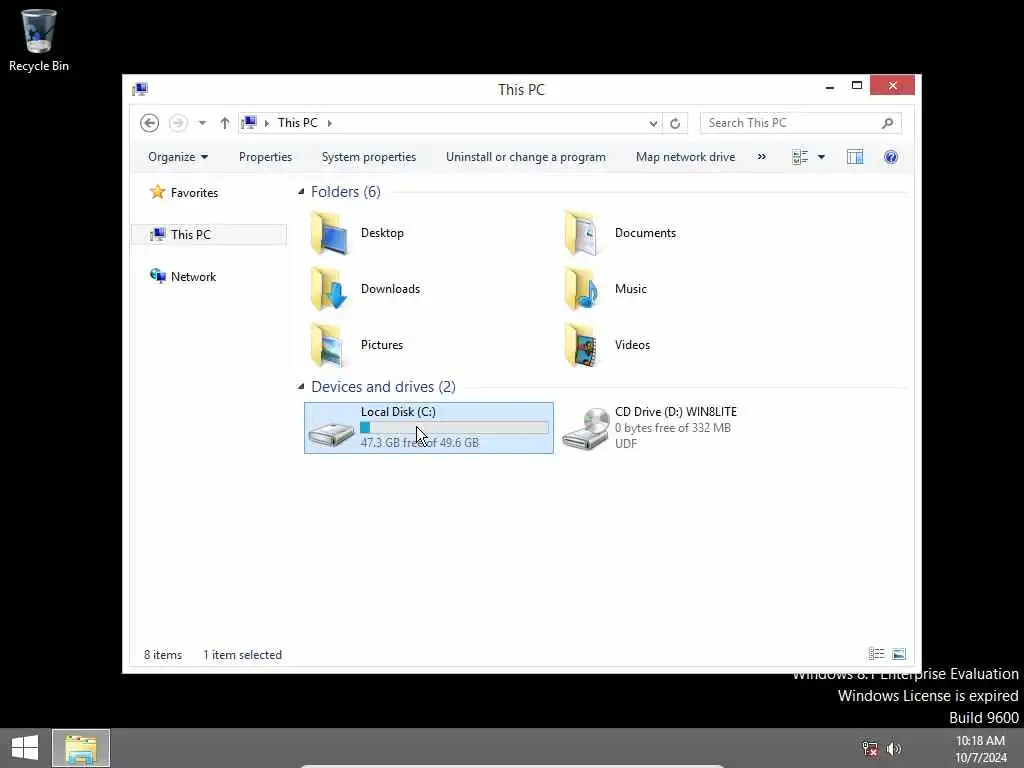This screenshot has height=768, width=1024.
Task: Select the Documents folder icon
Action: click(x=581, y=233)
